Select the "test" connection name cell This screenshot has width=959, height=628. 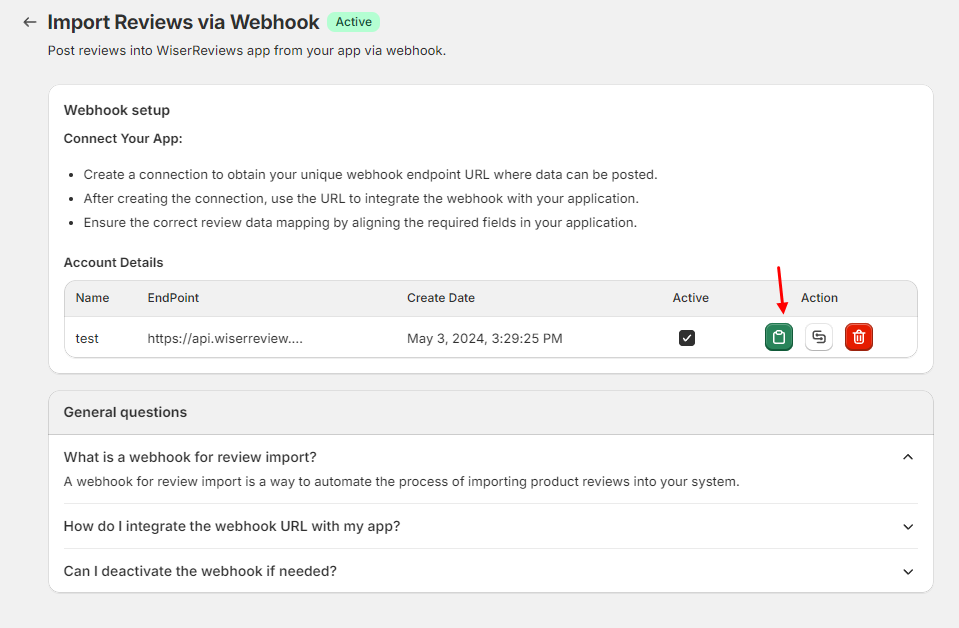pos(87,338)
